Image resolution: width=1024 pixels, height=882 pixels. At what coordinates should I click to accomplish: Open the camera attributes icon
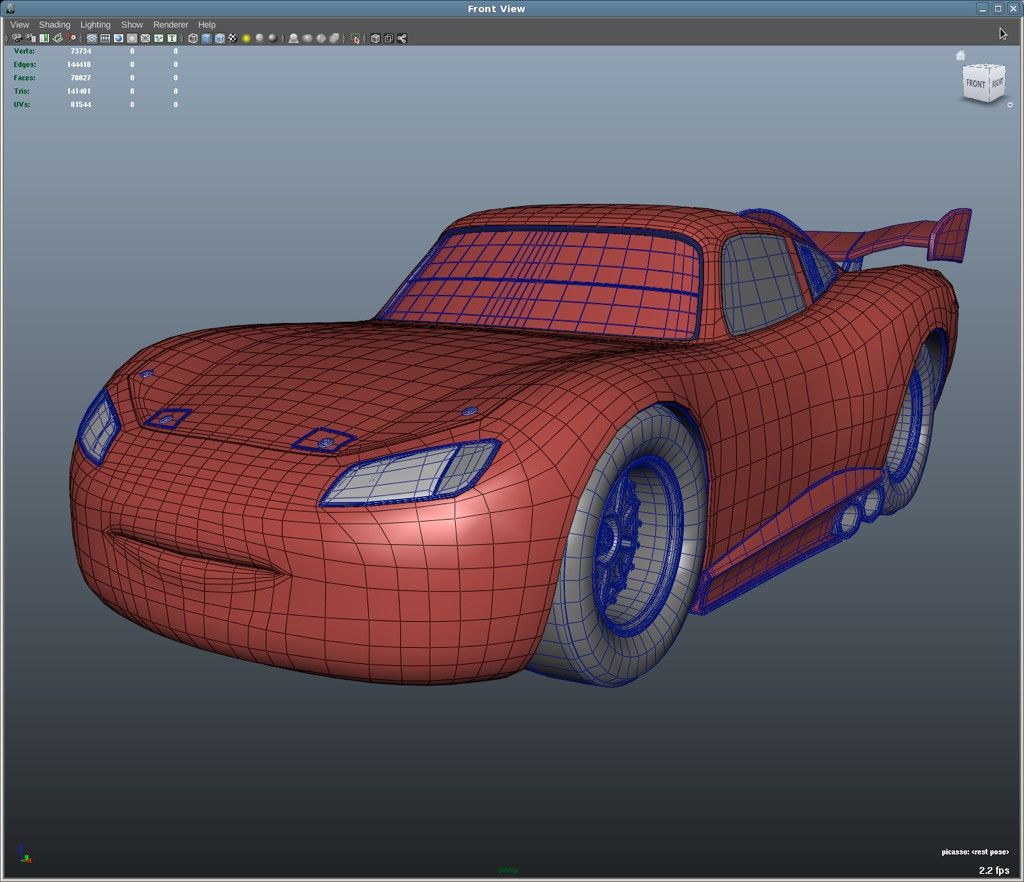31,39
